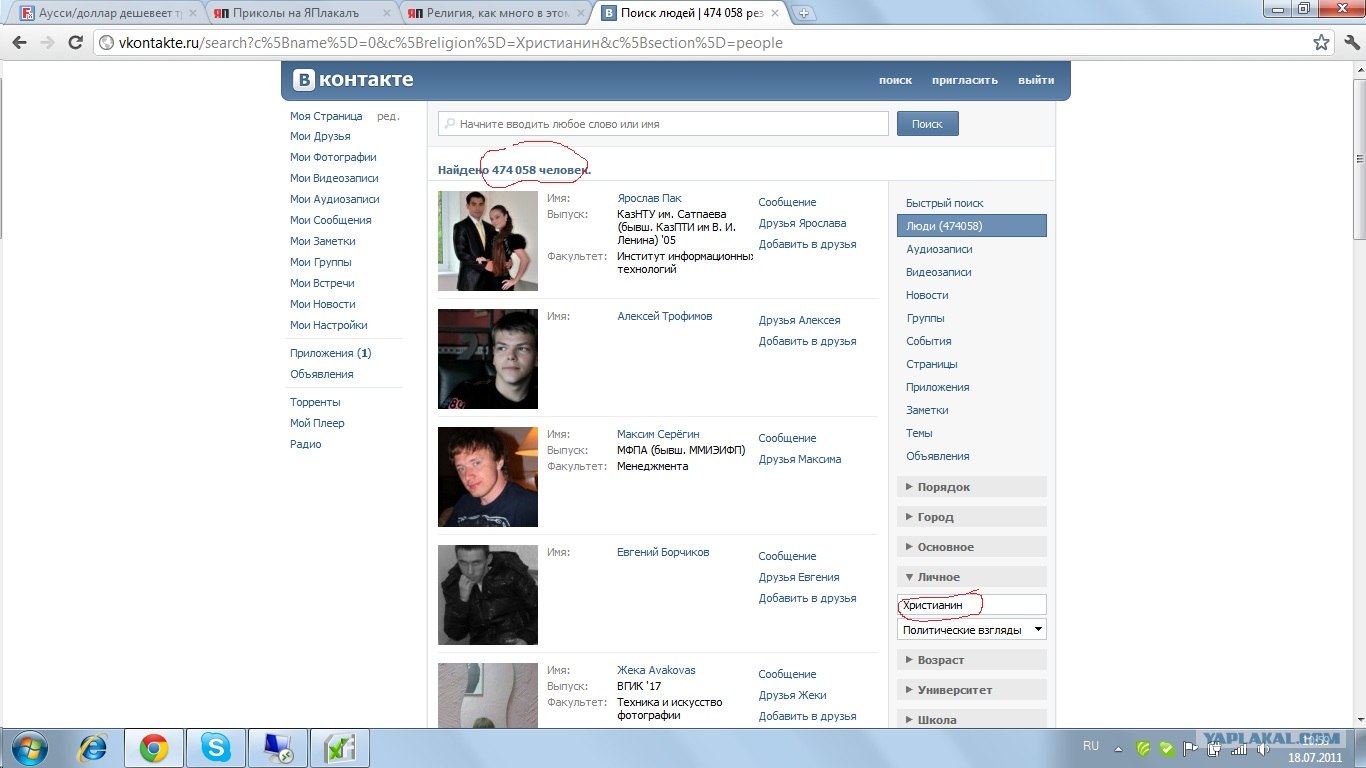Click the magnifier icon in the VK search box
This screenshot has height=768, width=1366.
pos(449,124)
